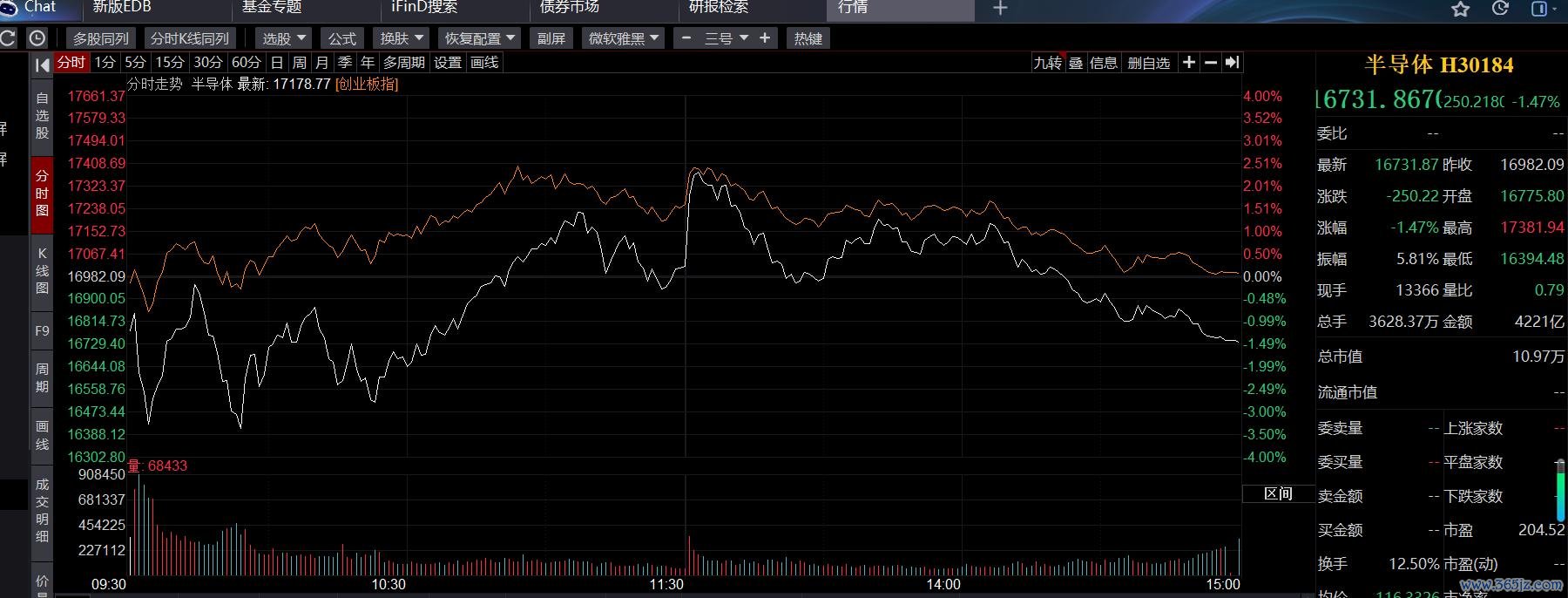Viewport: 1568px width, 598px height.
Task: Switch to the 基金专题 tab
Action: pos(272,7)
